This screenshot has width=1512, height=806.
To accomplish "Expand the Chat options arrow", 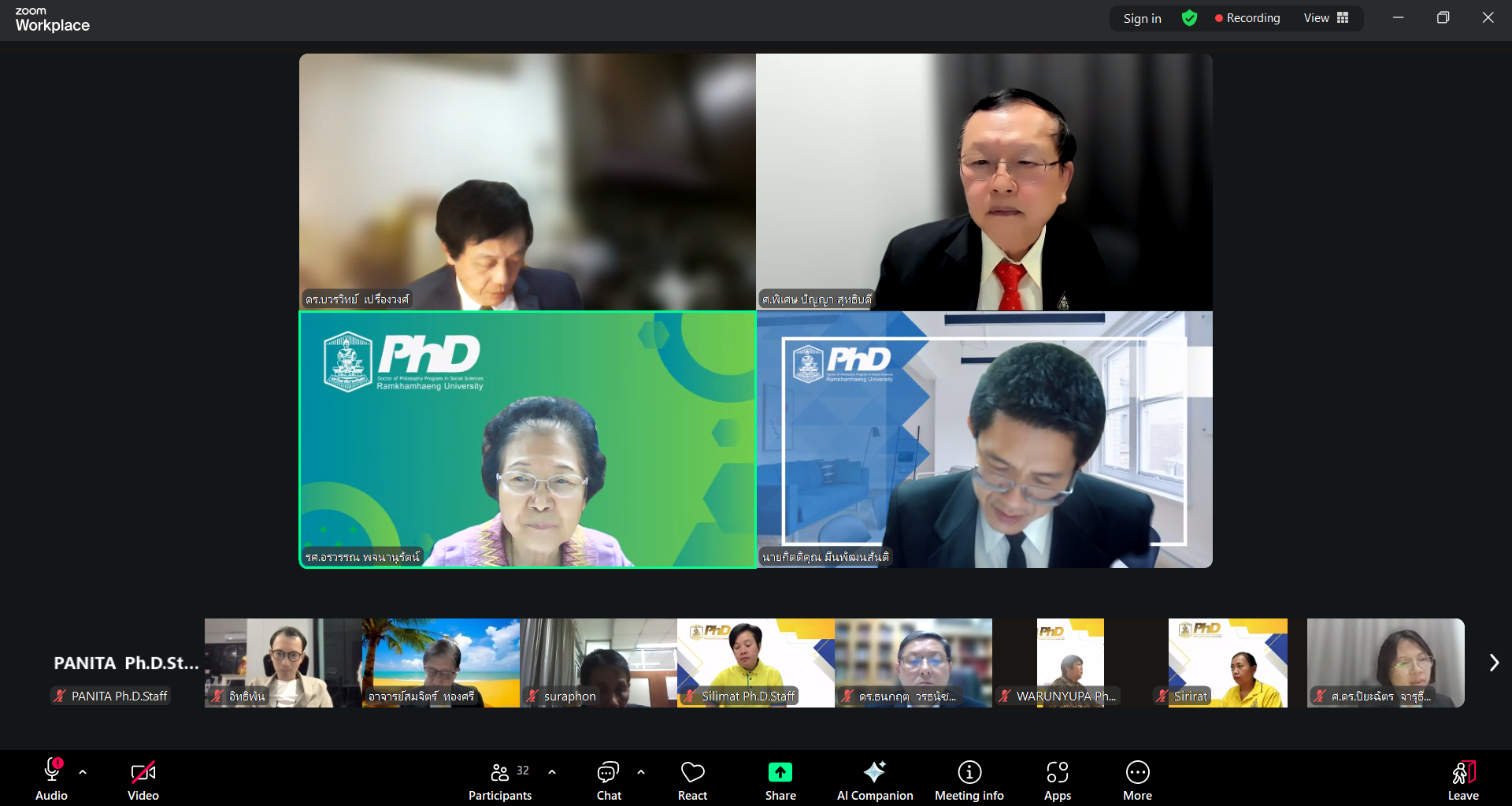I will click(x=641, y=772).
